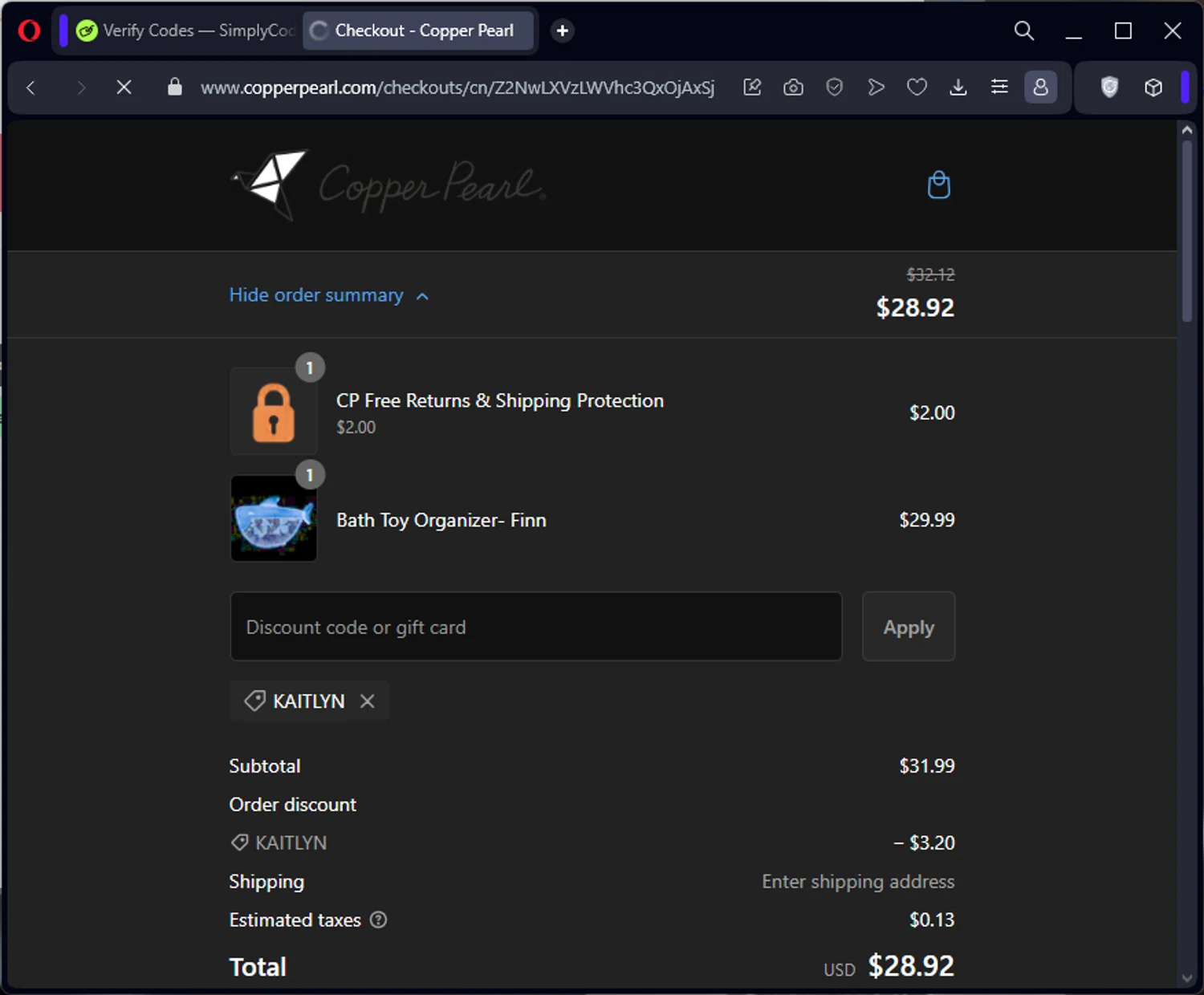Click the – $3.20 discount amount
Screen dimensions: 1204x995
point(924,843)
